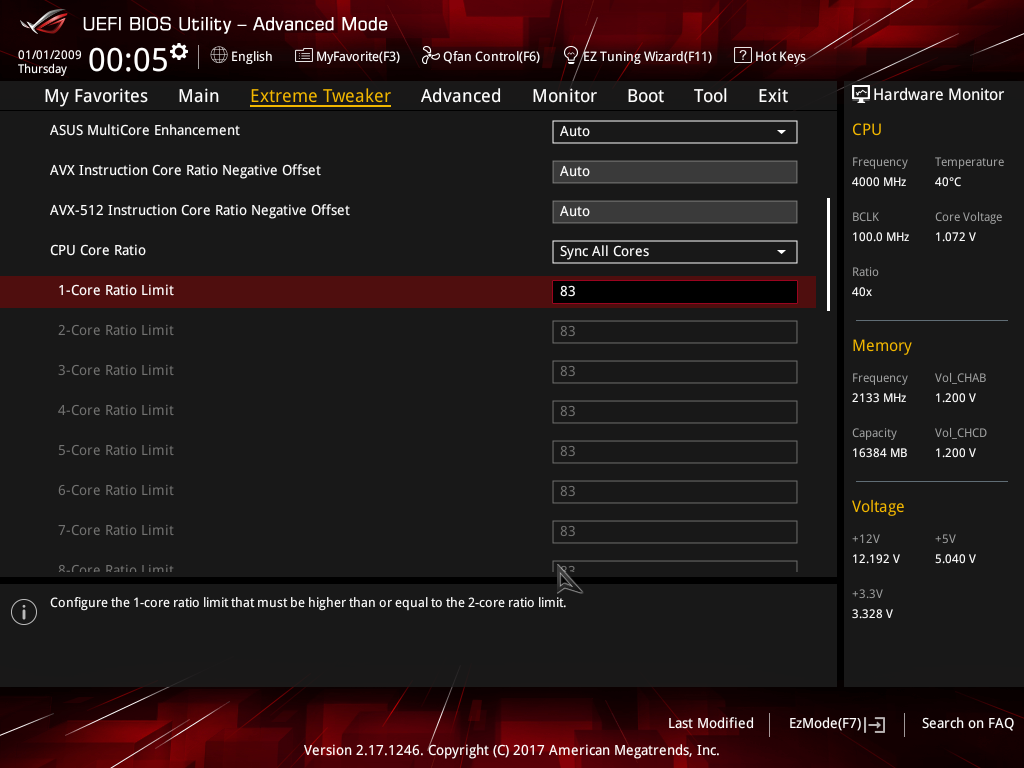The width and height of the screenshot is (1024, 768).
Task: Click the globe language icon
Action: (x=219, y=56)
